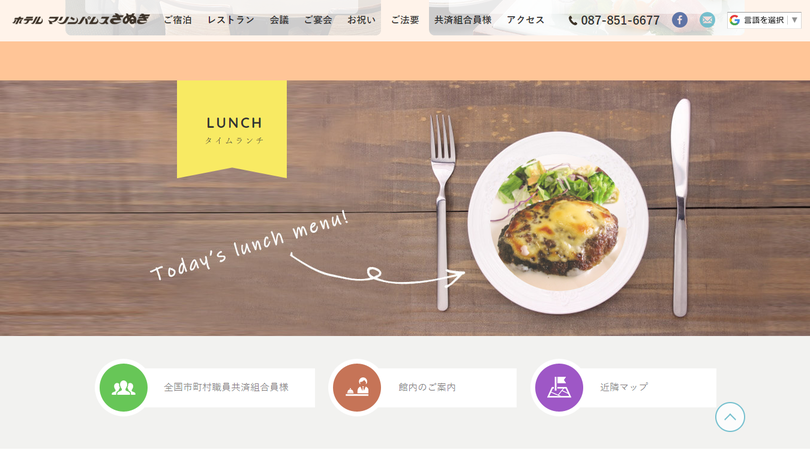Select ご宴会 in the navigation bar
Viewport: 810px width, 456px height.
(318, 20)
